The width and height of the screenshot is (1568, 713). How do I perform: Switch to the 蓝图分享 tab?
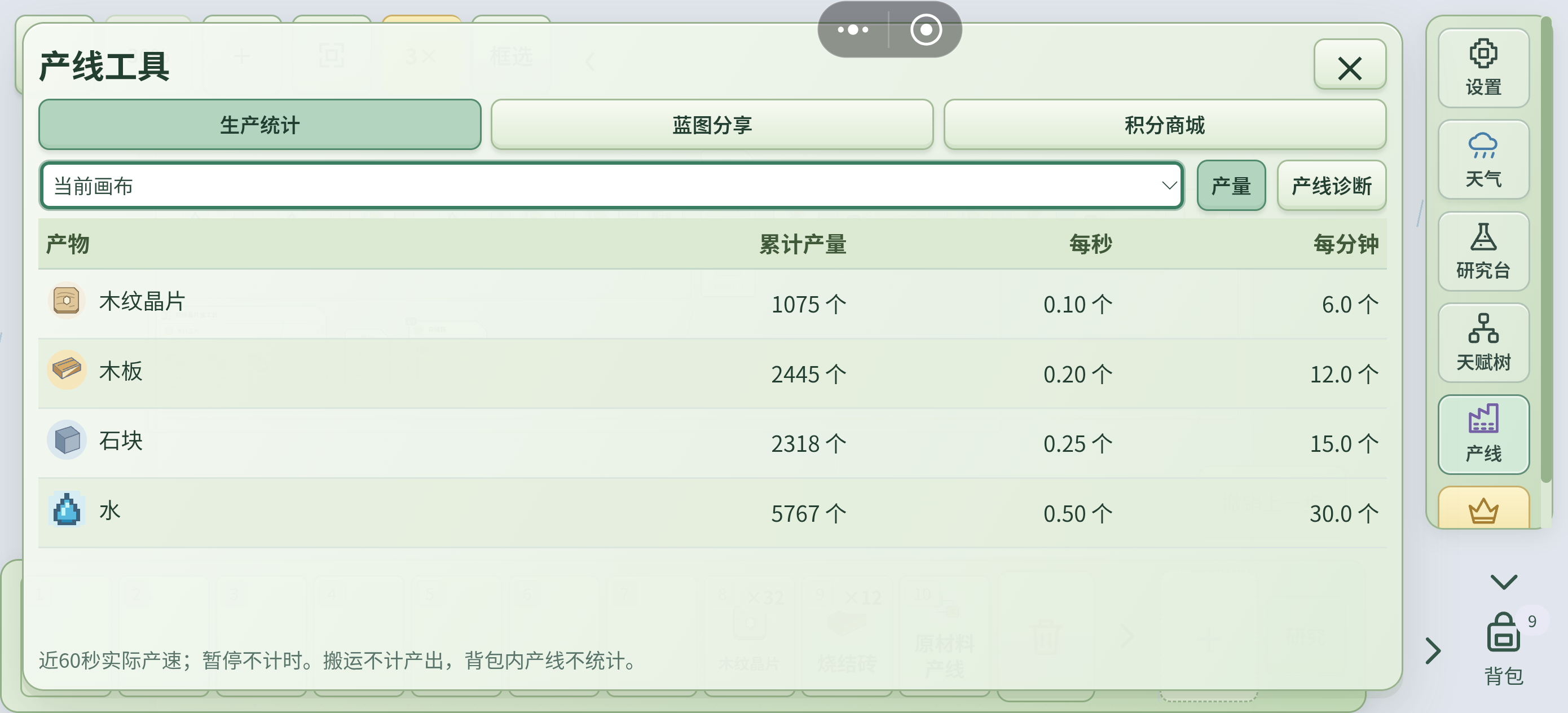tap(712, 125)
